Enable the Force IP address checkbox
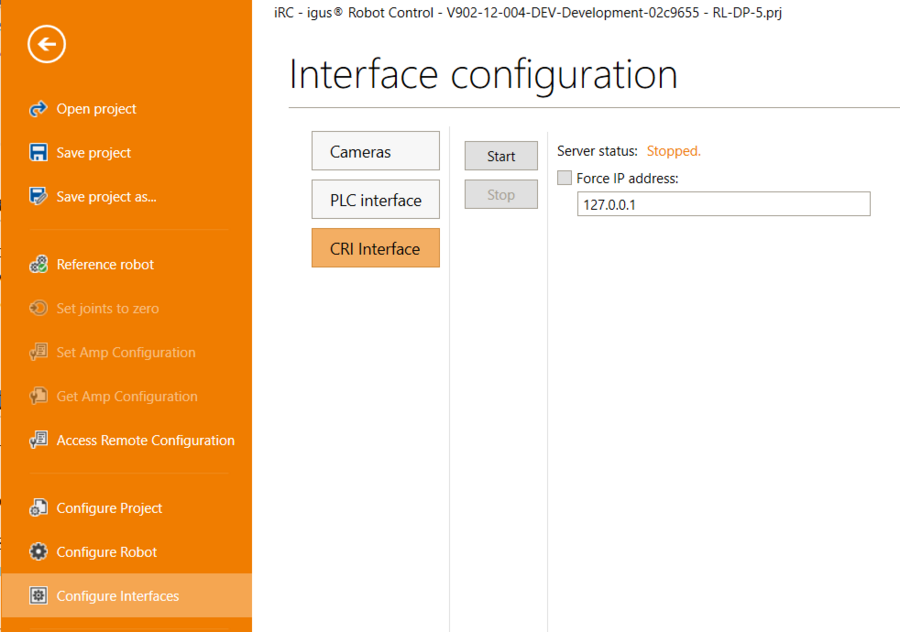This screenshot has width=900, height=632. (x=564, y=177)
